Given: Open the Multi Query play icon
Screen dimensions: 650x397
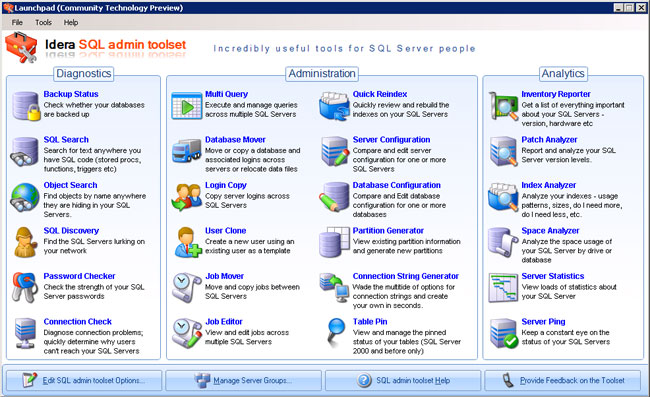Looking at the screenshot, I should (x=187, y=106).
